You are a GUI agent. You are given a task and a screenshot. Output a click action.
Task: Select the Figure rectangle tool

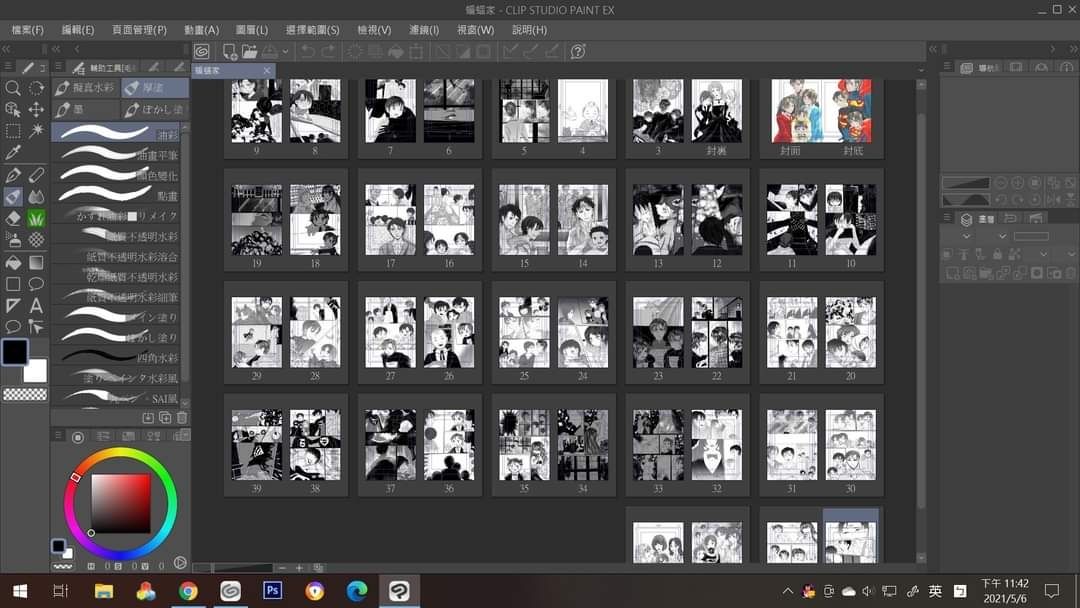tap(12, 284)
